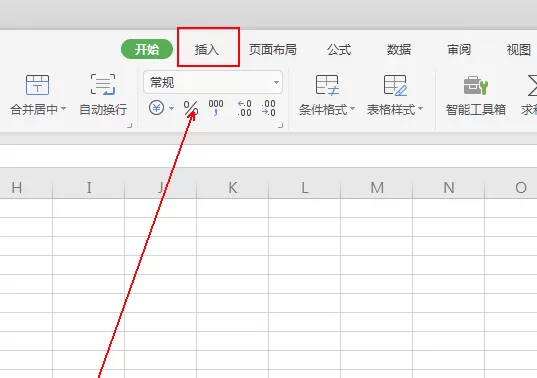Toggle Wrap Text (自动换行)
The image size is (537, 378).
coord(103,94)
